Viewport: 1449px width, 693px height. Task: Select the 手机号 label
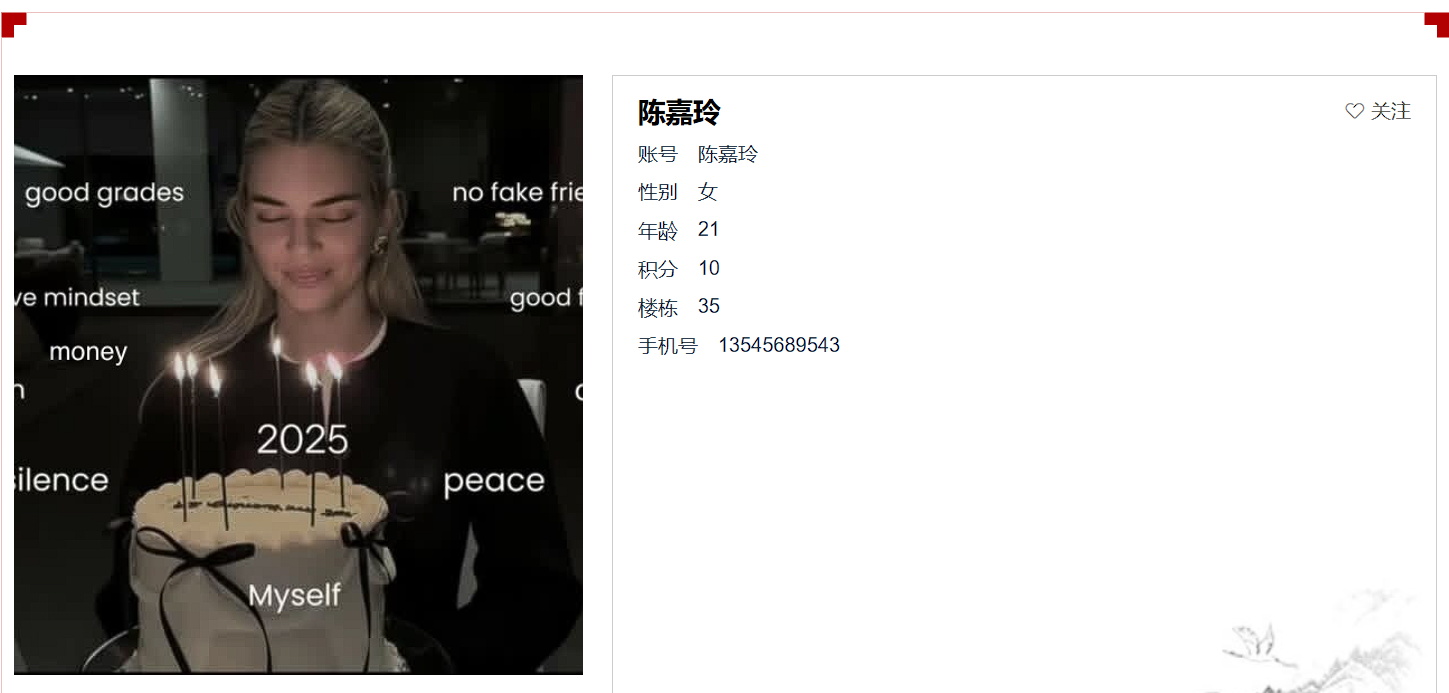[668, 346]
